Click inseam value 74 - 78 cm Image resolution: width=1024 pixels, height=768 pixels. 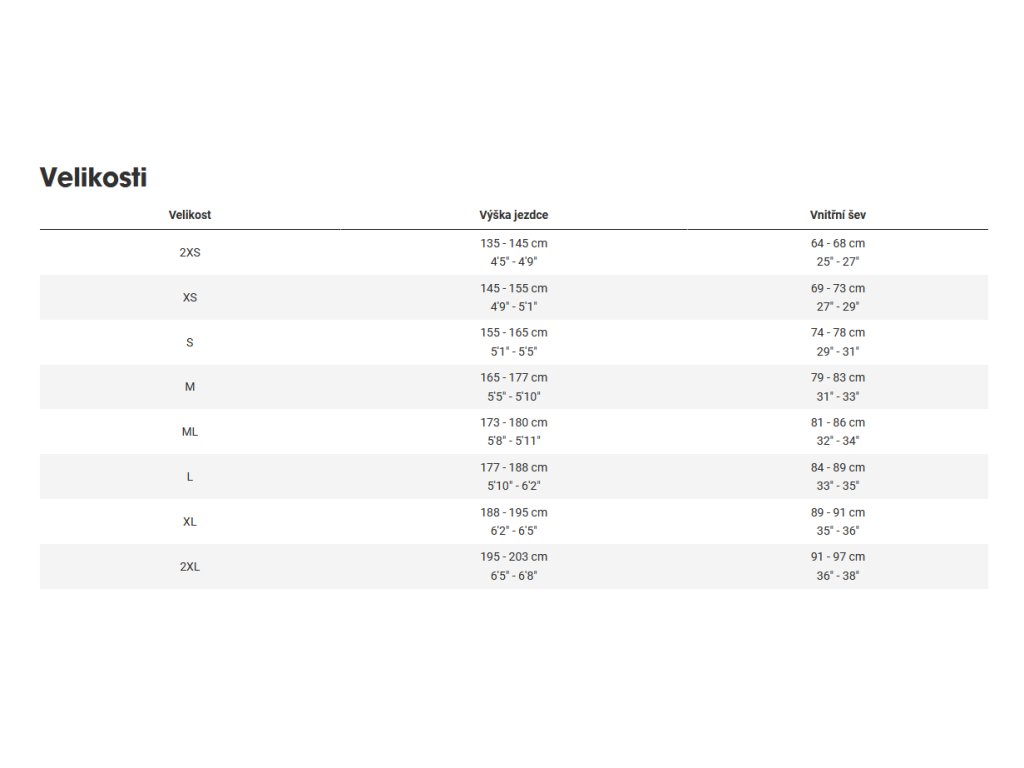click(x=838, y=333)
